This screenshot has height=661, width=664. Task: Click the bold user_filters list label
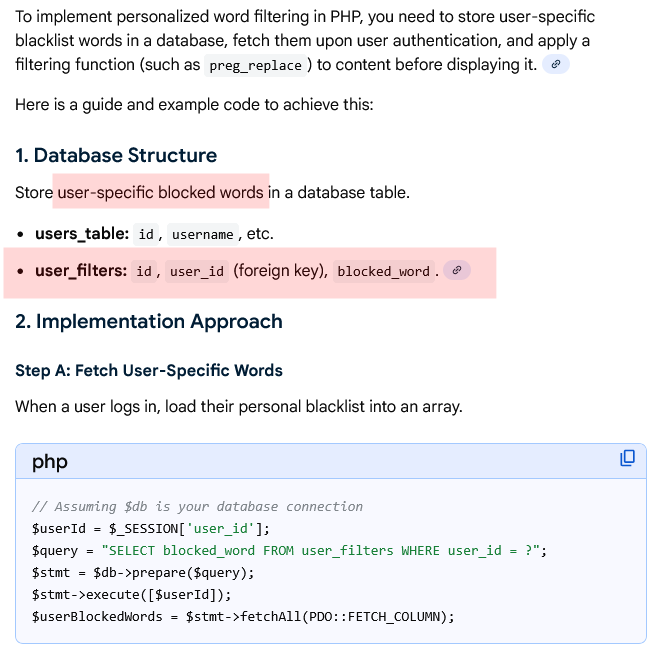coord(81,271)
